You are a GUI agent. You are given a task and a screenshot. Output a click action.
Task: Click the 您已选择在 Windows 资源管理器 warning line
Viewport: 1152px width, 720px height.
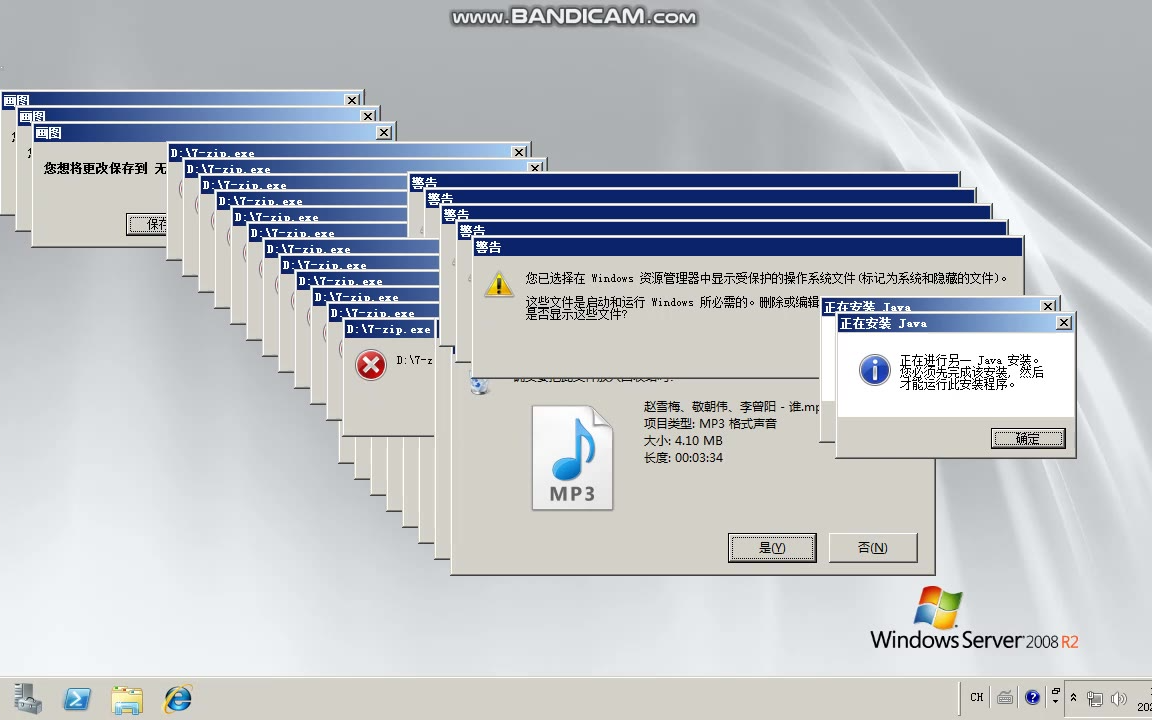click(x=766, y=278)
